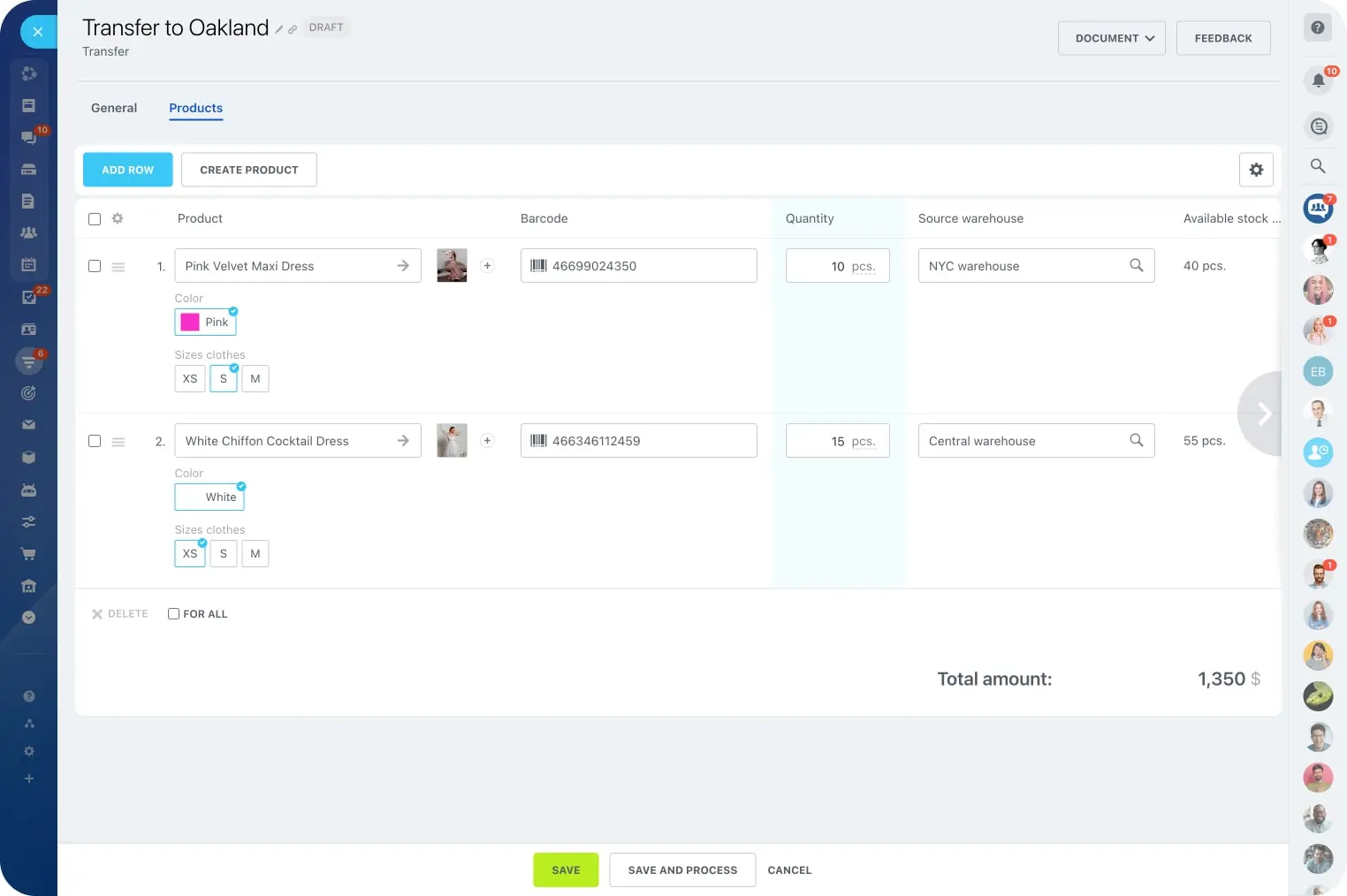Viewport: 1347px width, 896px height.
Task: Switch to the General tab
Action: tap(114, 108)
